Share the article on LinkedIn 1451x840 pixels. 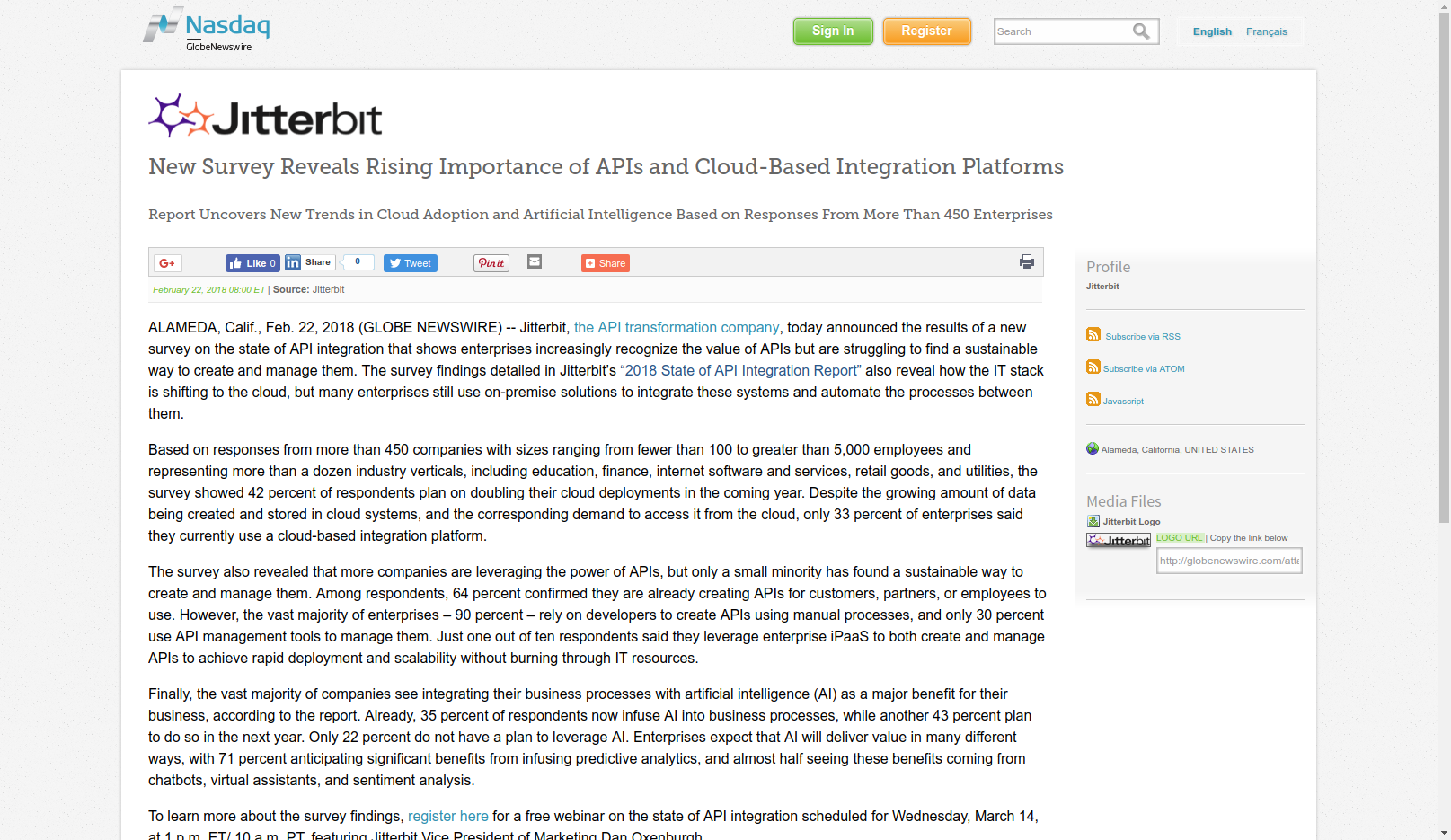pos(310,262)
